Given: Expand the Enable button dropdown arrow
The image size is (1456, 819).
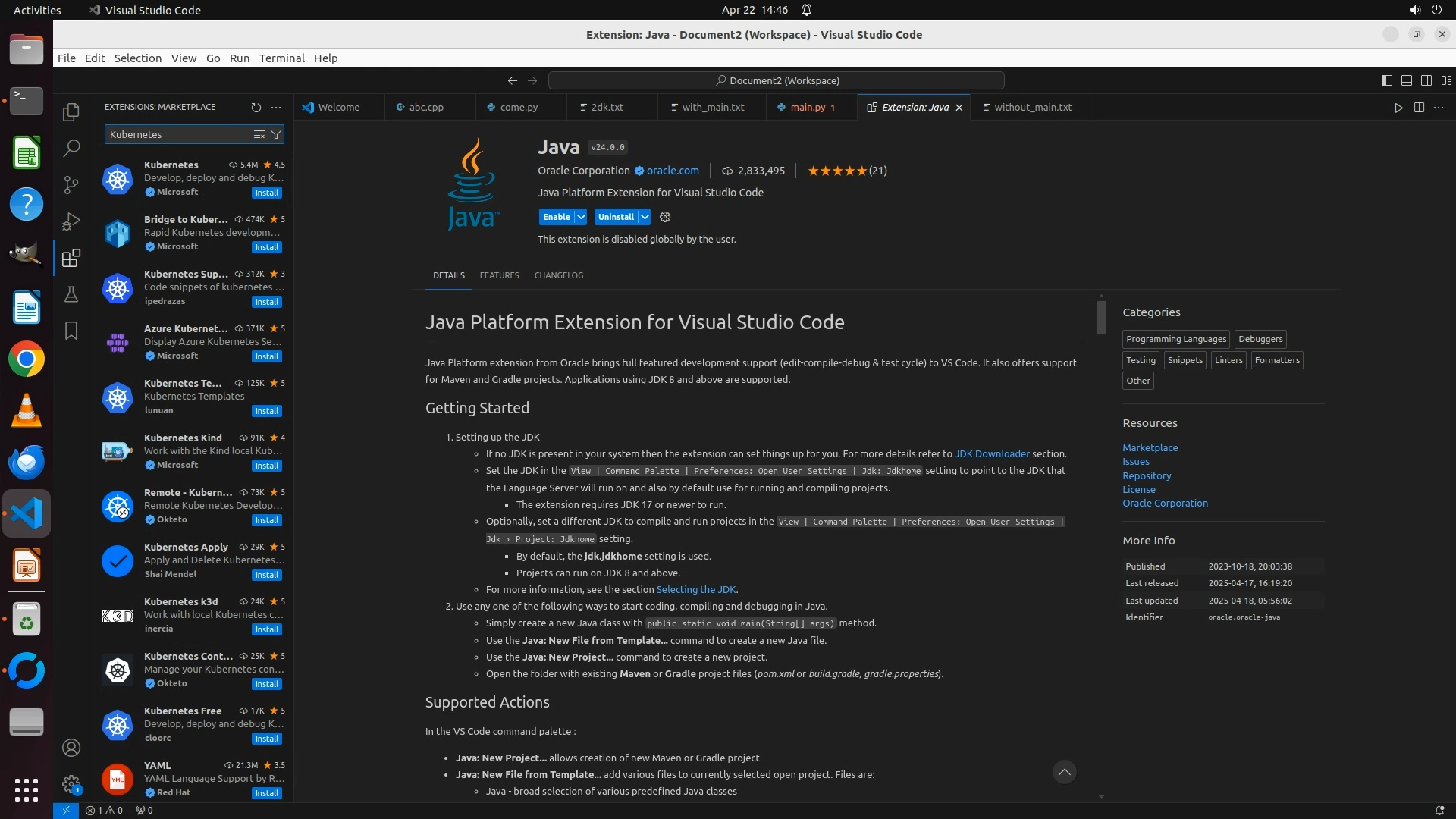Looking at the screenshot, I should [581, 217].
